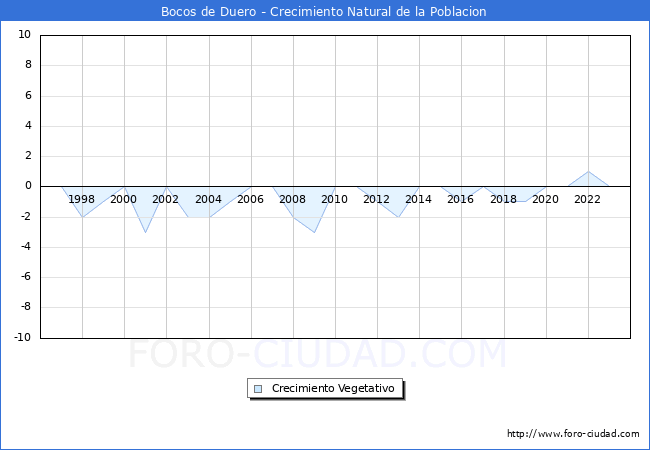Click the 2016 x-axis label
The width and height of the screenshot is (650, 450).
(x=460, y=199)
